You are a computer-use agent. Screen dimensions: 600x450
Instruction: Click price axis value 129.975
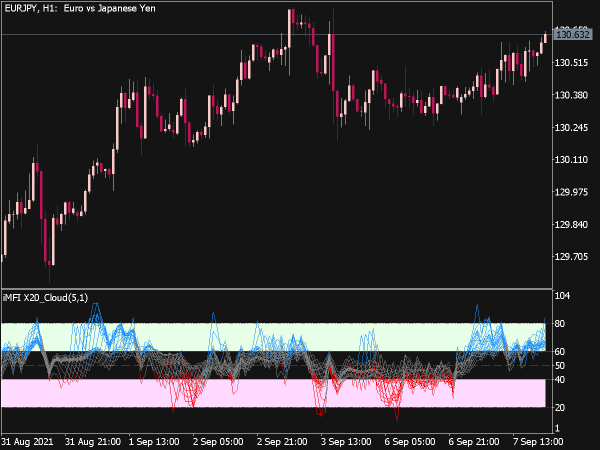click(571, 192)
